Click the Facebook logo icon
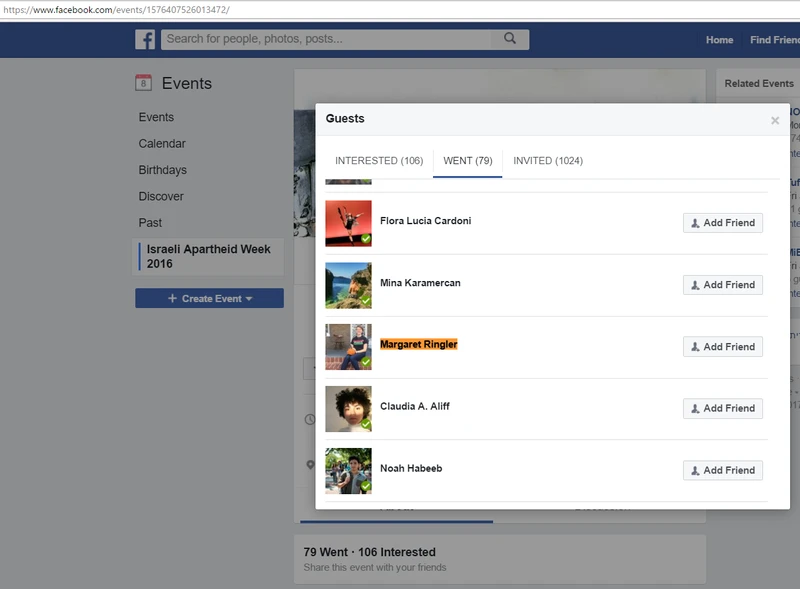 [145, 40]
